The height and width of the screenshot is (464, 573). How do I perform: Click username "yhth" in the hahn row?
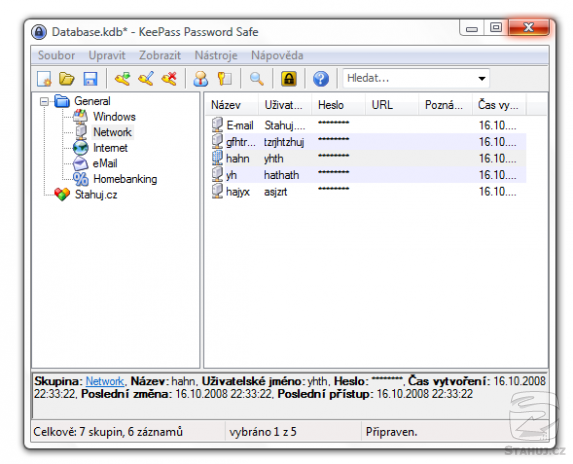[x=273, y=159]
